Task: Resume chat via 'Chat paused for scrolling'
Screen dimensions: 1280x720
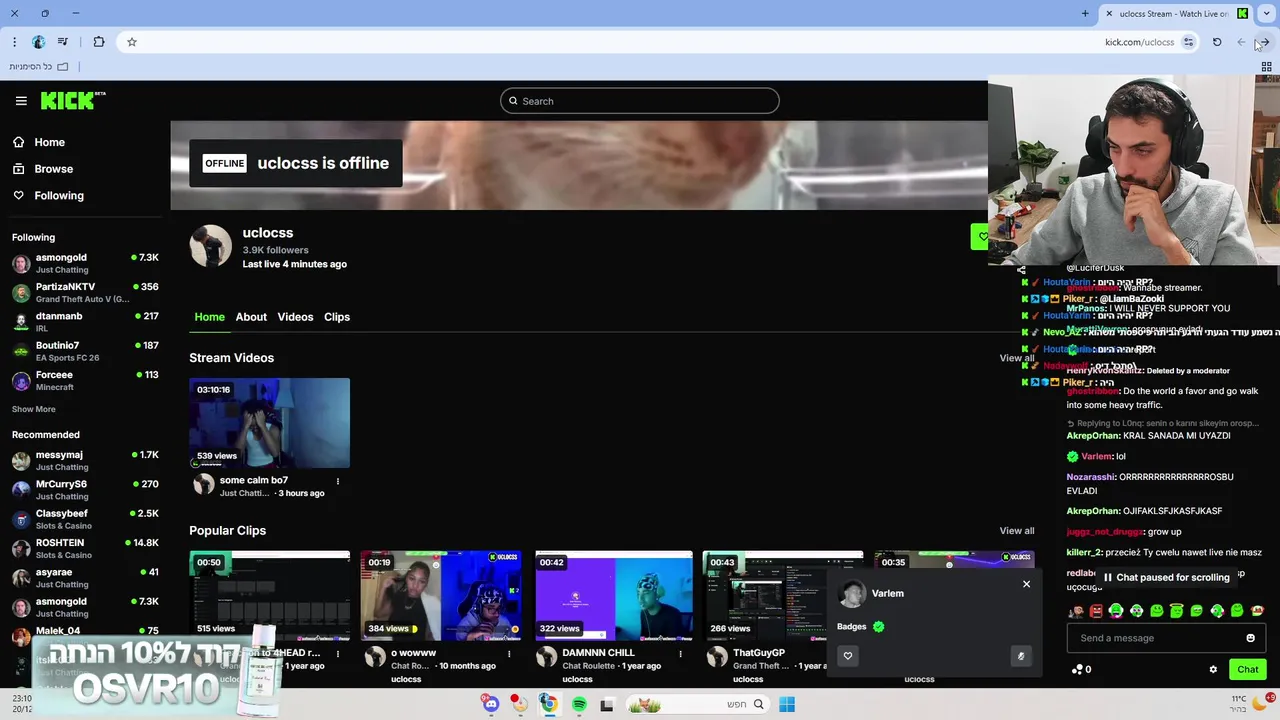Action: point(1165,577)
